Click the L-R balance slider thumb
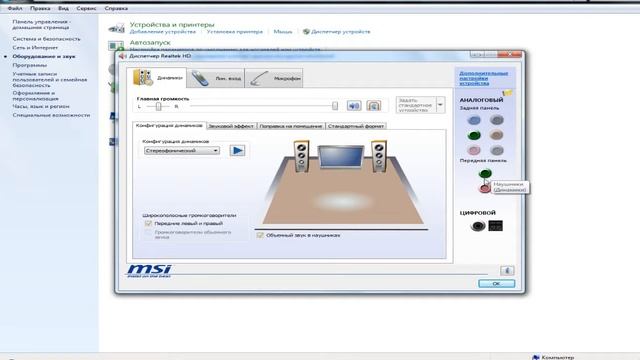The height and width of the screenshot is (360, 640). tap(158, 106)
